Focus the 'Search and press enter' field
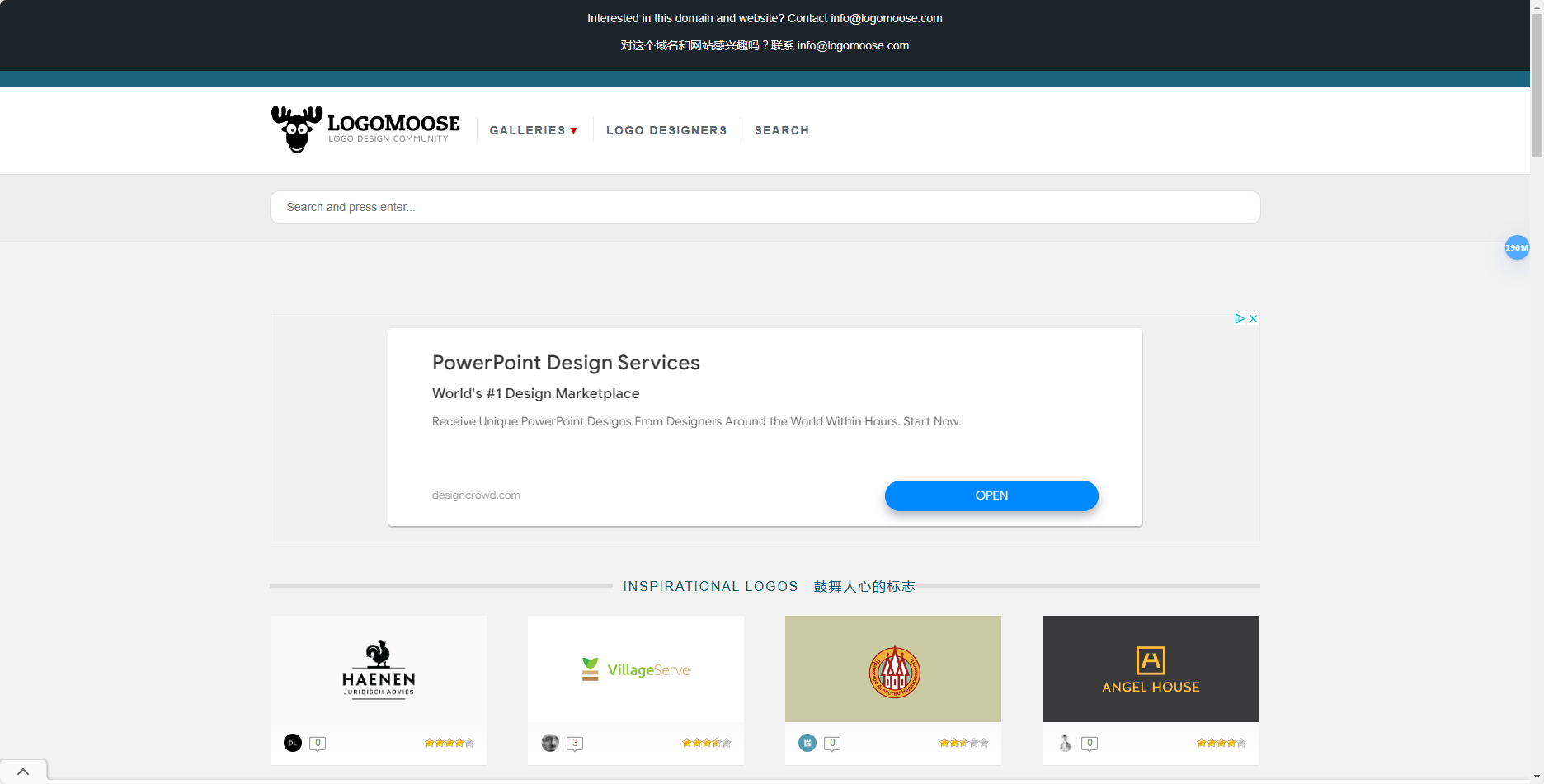 point(765,207)
